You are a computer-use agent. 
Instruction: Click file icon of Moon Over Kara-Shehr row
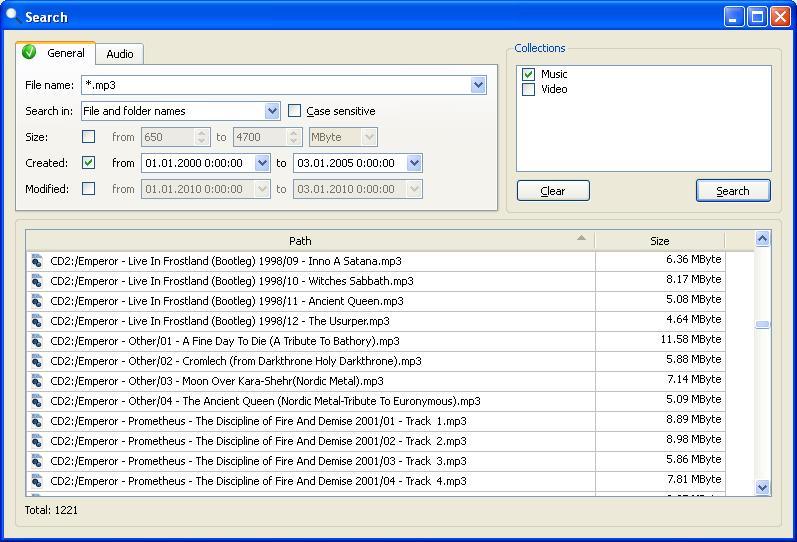[37, 381]
